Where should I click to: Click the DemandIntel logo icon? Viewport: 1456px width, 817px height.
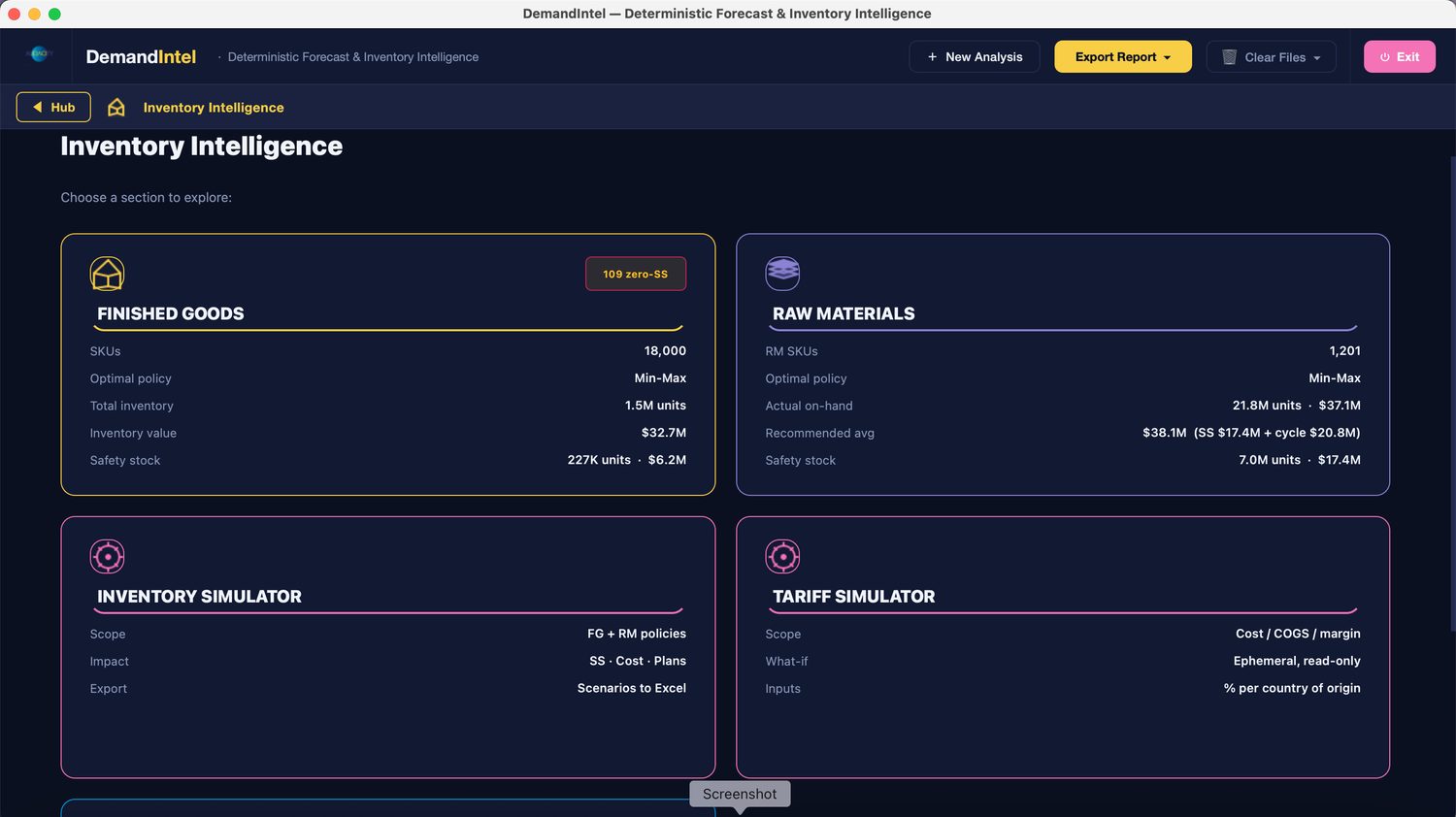(x=39, y=55)
